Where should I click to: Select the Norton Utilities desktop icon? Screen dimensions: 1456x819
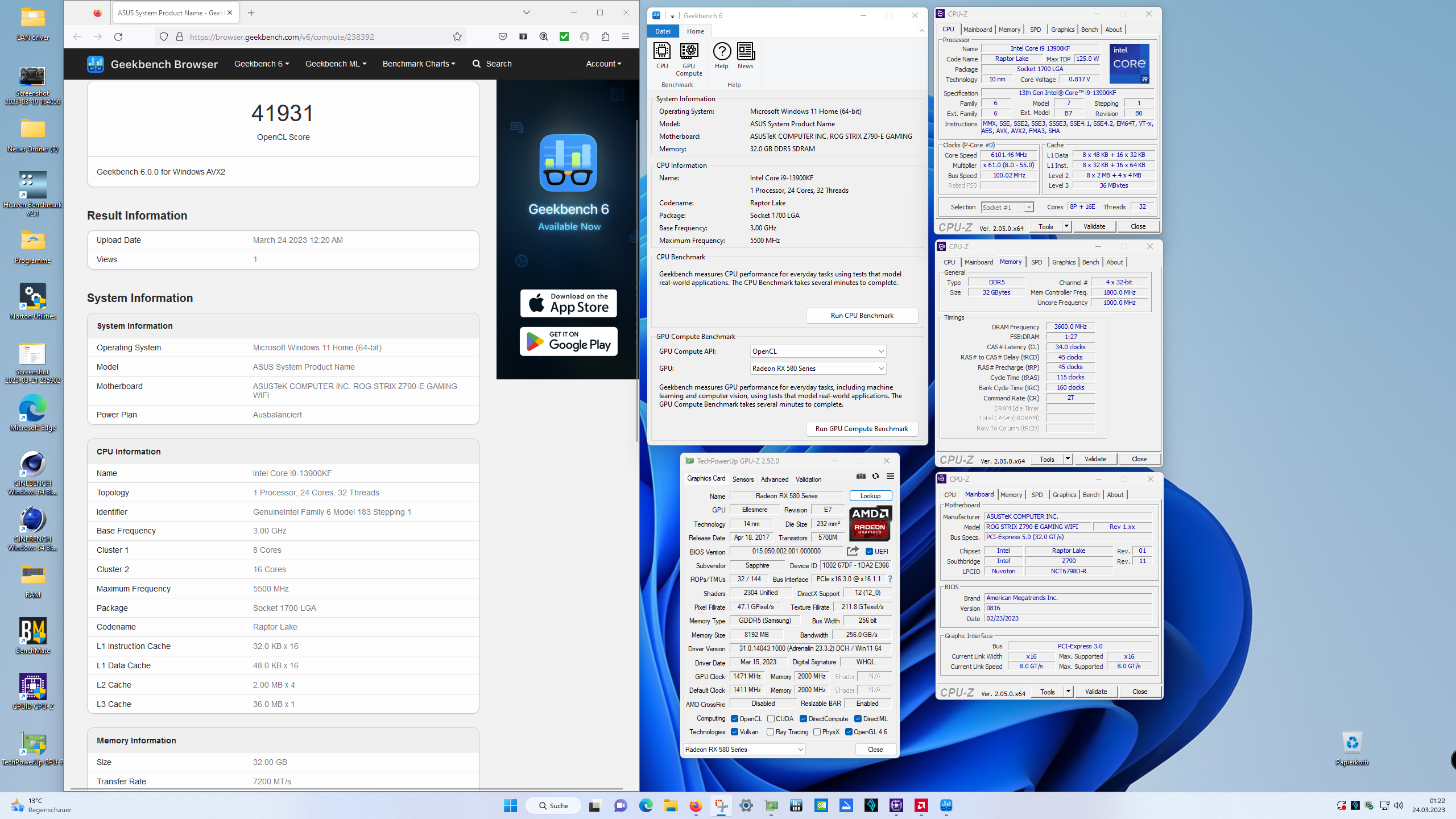point(32,301)
